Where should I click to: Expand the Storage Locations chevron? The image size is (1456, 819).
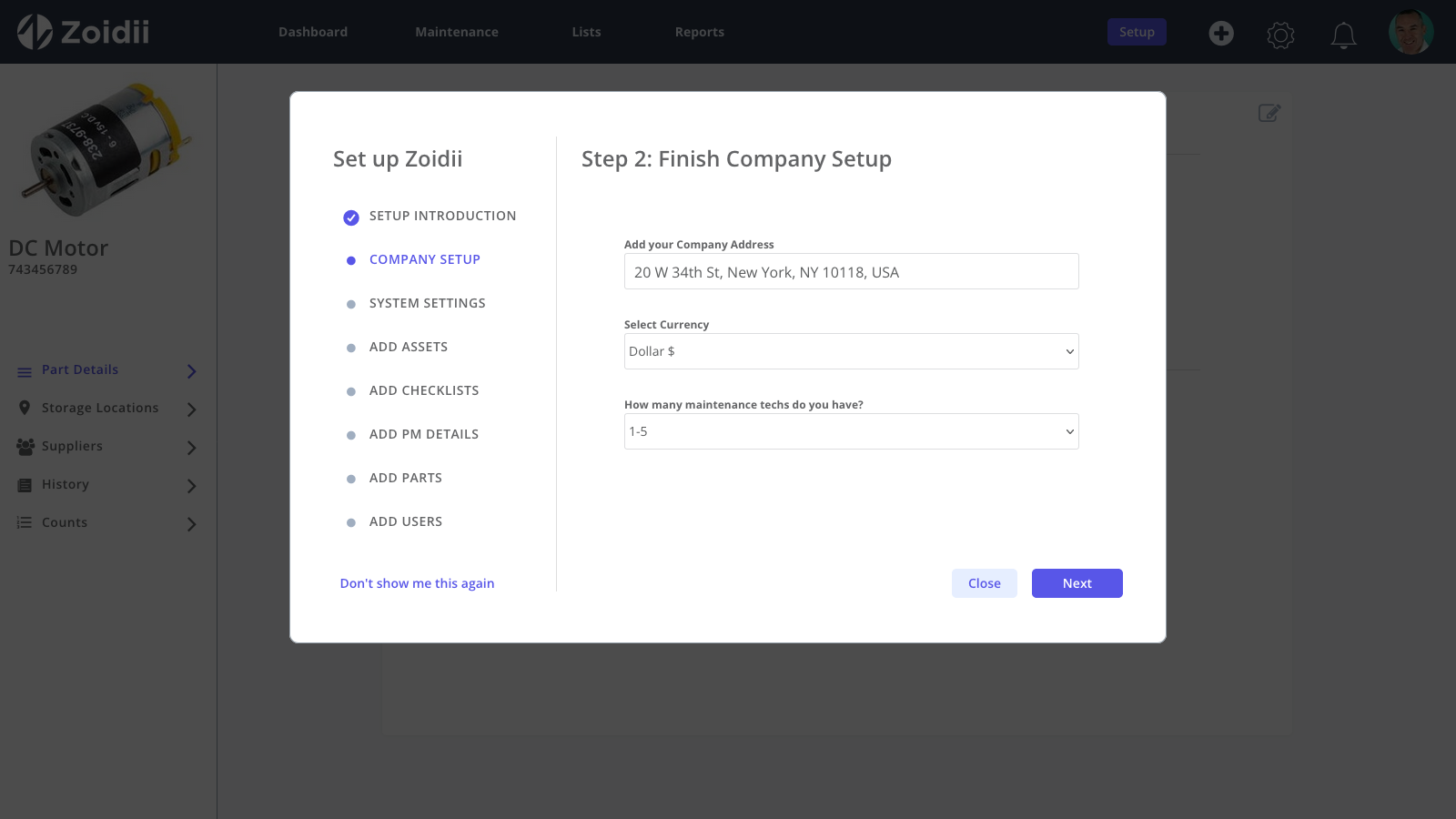191,409
